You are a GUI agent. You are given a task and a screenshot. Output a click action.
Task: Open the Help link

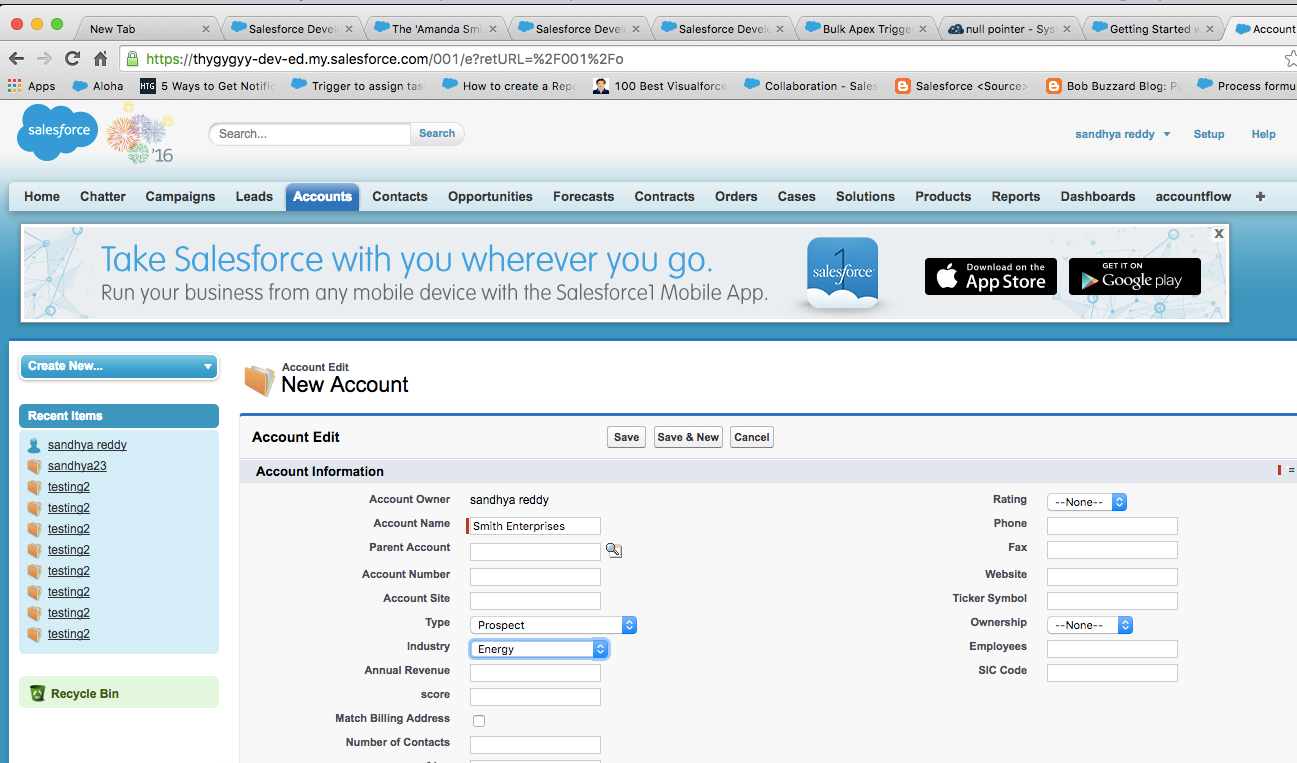(x=1264, y=134)
